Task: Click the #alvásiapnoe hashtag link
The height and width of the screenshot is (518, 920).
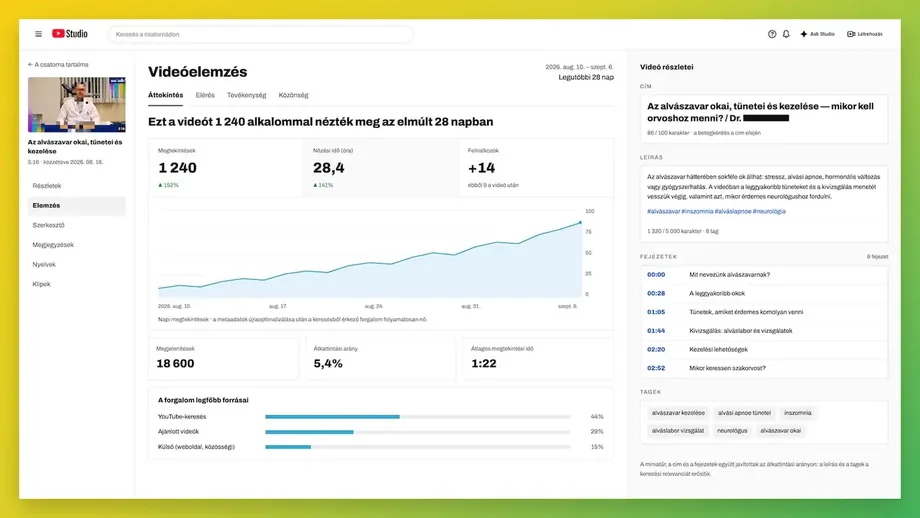Action: tap(733, 211)
